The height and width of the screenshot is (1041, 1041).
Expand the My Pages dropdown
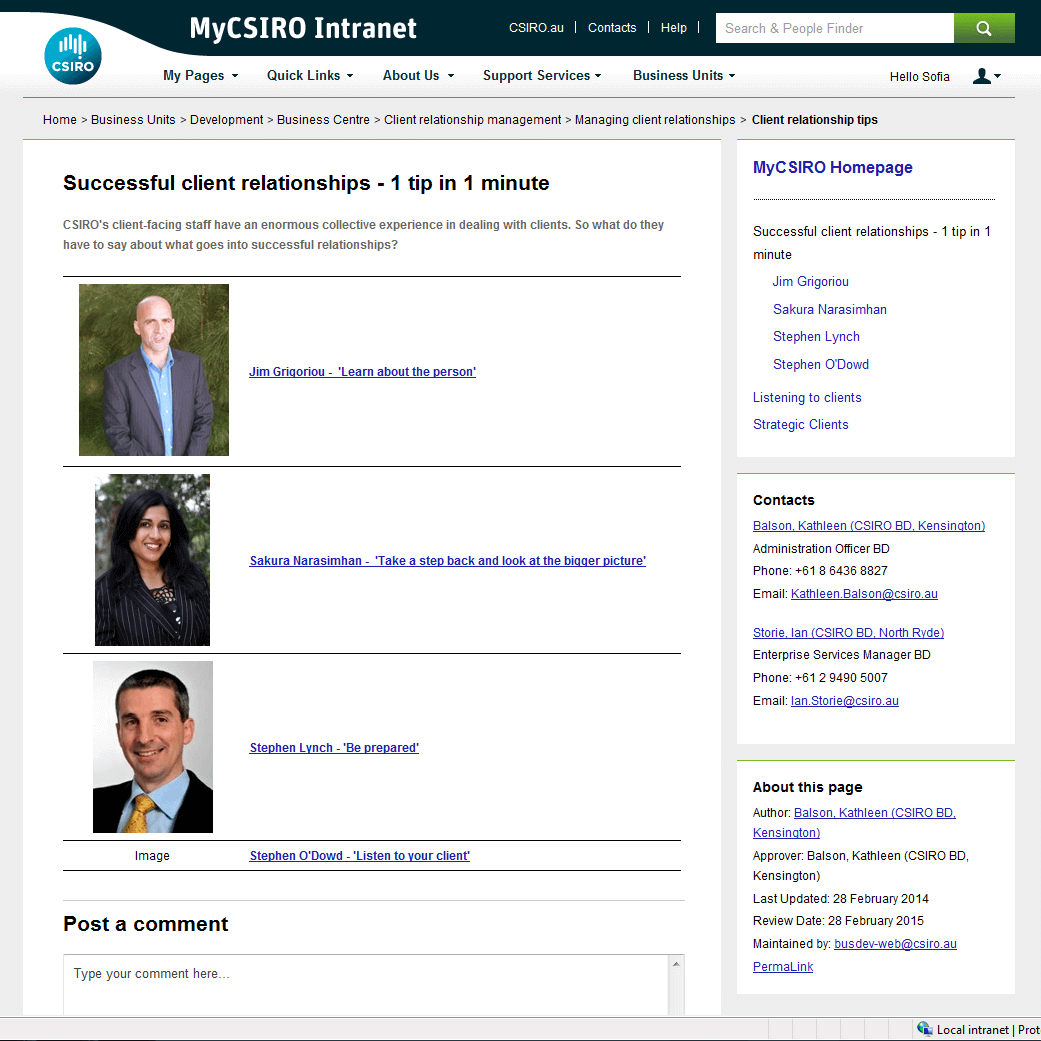pyautogui.click(x=200, y=76)
